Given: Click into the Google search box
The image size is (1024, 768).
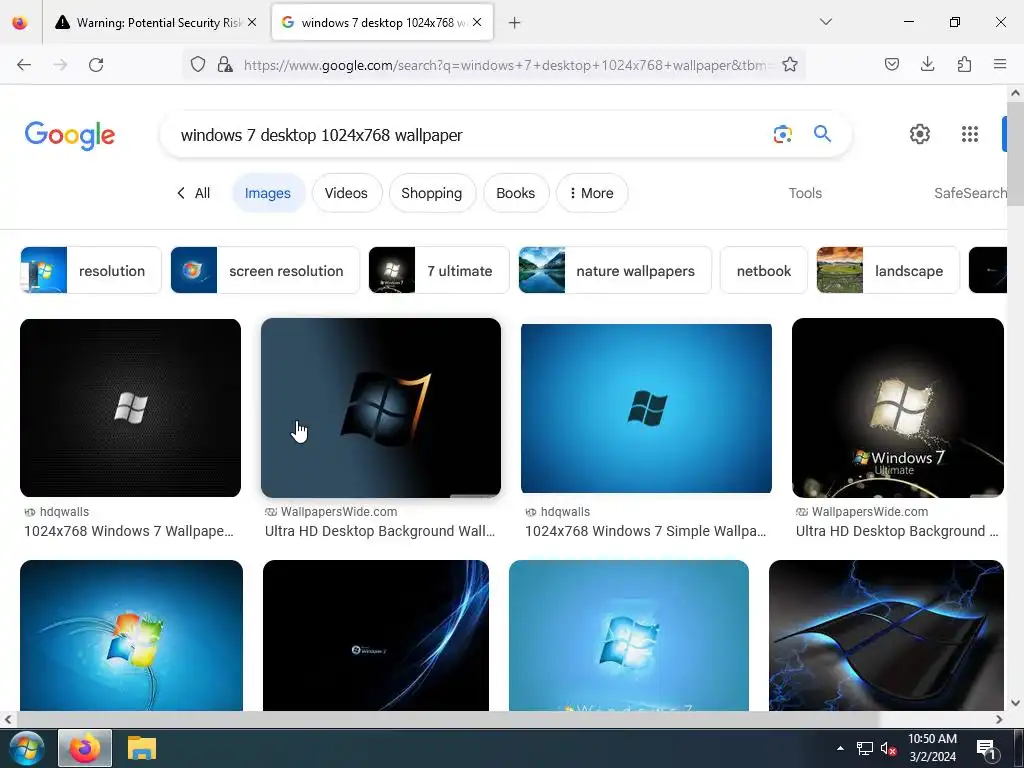Looking at the screenshot, I should [467, 135].
